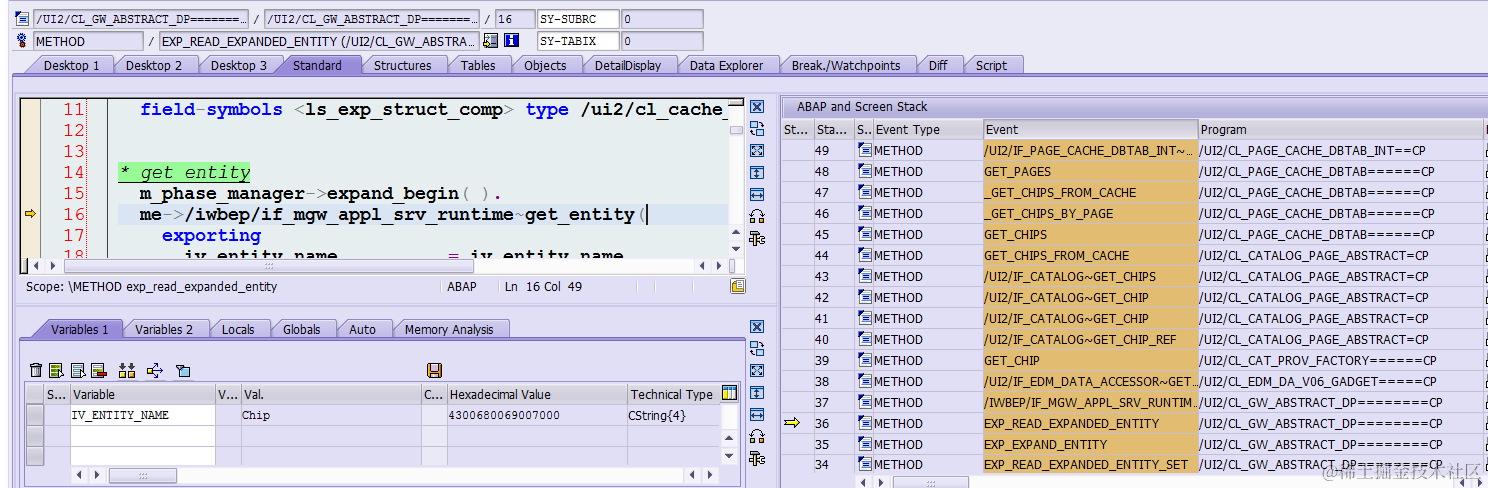The width and height of the screenshot is (1488, 488).
Task: Click the Event column header in stack table
Action: [1090, 129]
